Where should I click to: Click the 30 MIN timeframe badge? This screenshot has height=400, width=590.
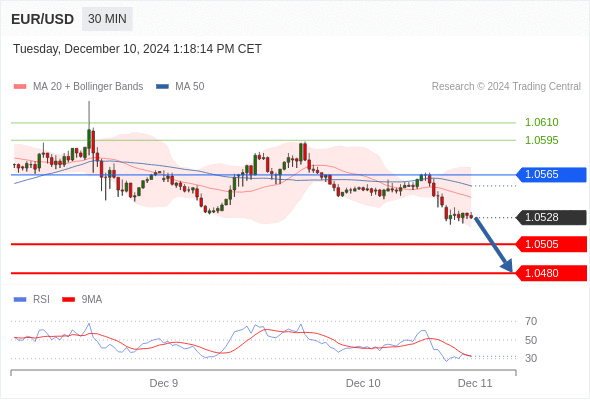[x=107, y=19]
